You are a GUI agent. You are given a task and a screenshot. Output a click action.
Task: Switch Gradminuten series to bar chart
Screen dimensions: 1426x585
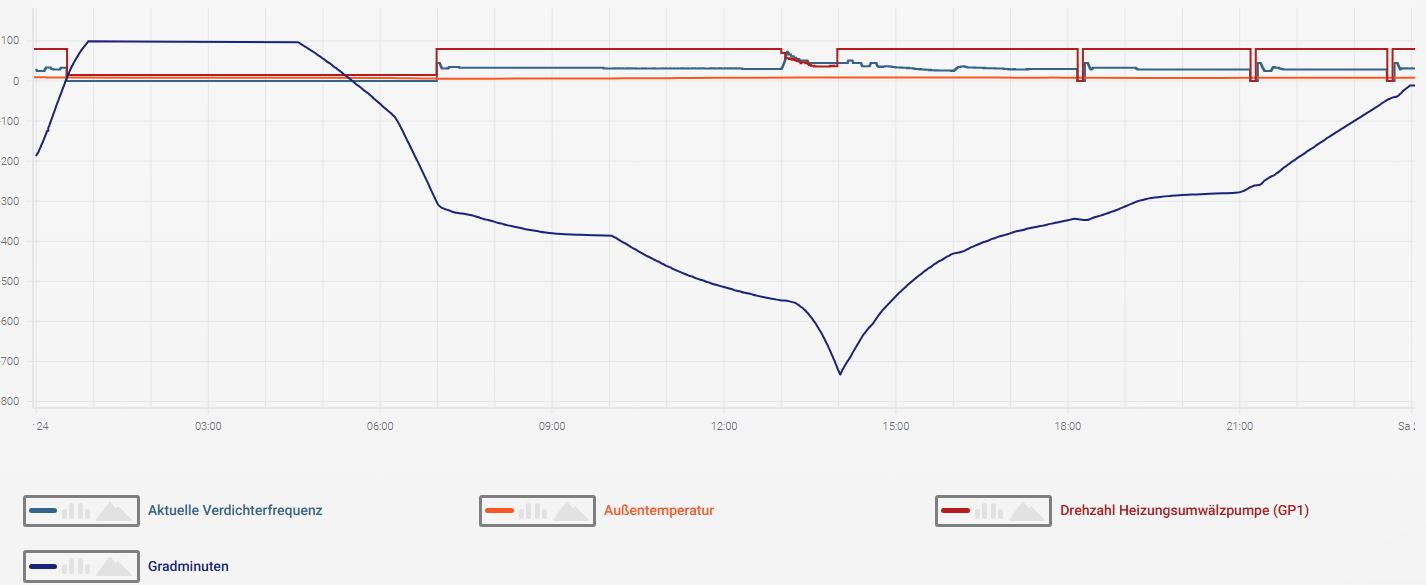(x=76, y=566)
